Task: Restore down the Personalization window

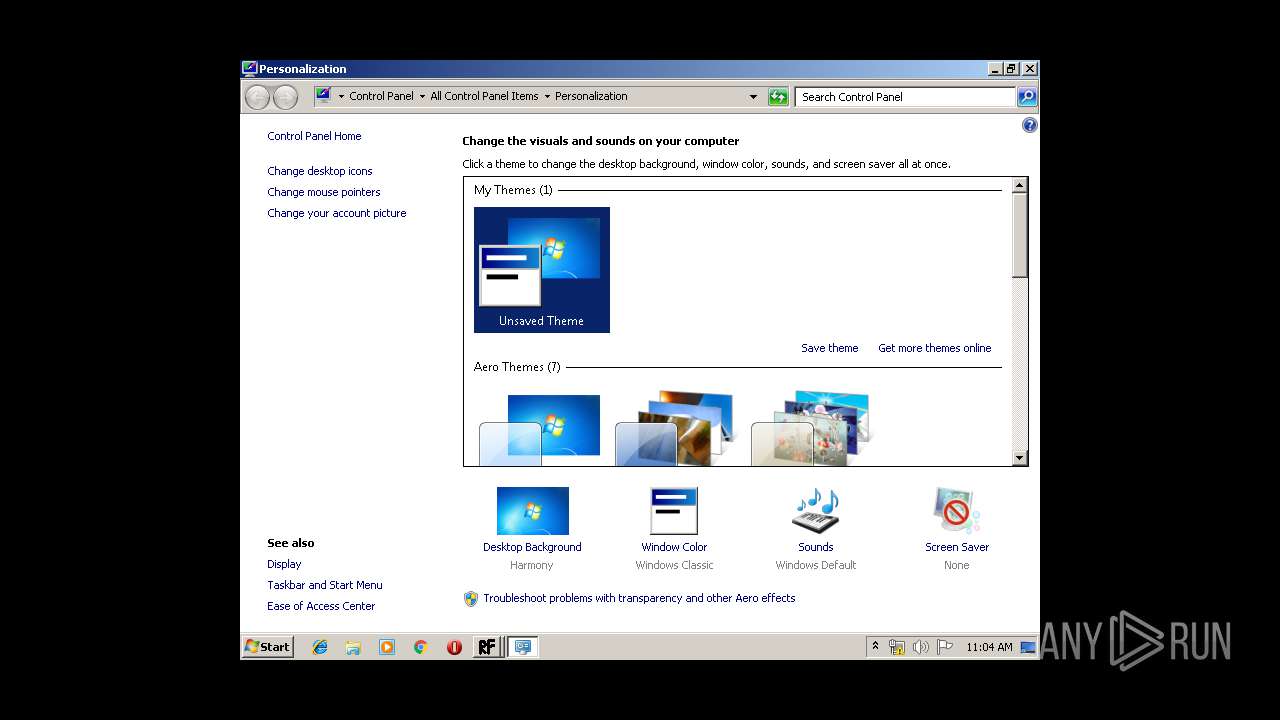Action: tap(1012, 69)
